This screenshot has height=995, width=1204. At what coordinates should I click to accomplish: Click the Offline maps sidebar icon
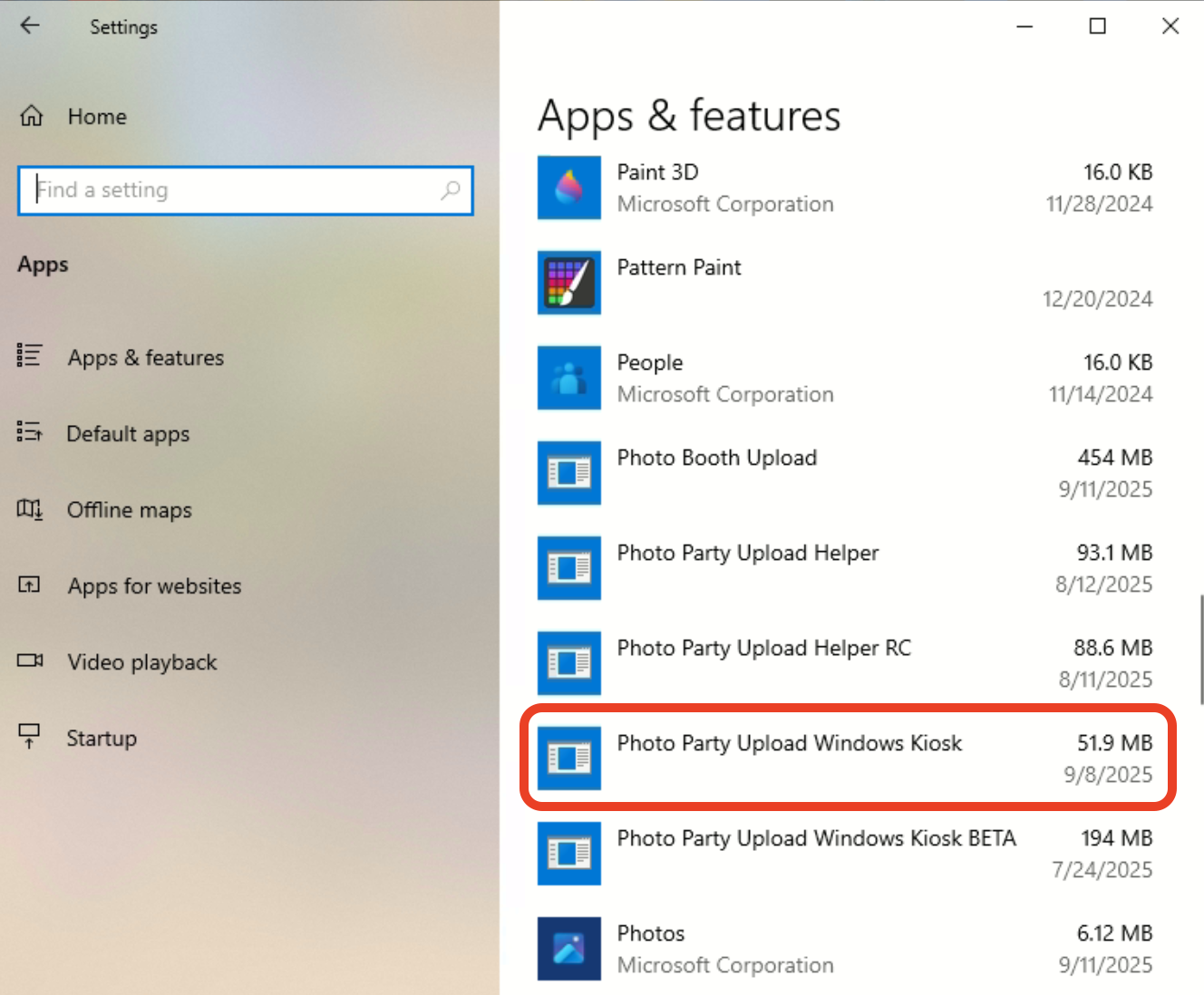pos(29,509)
